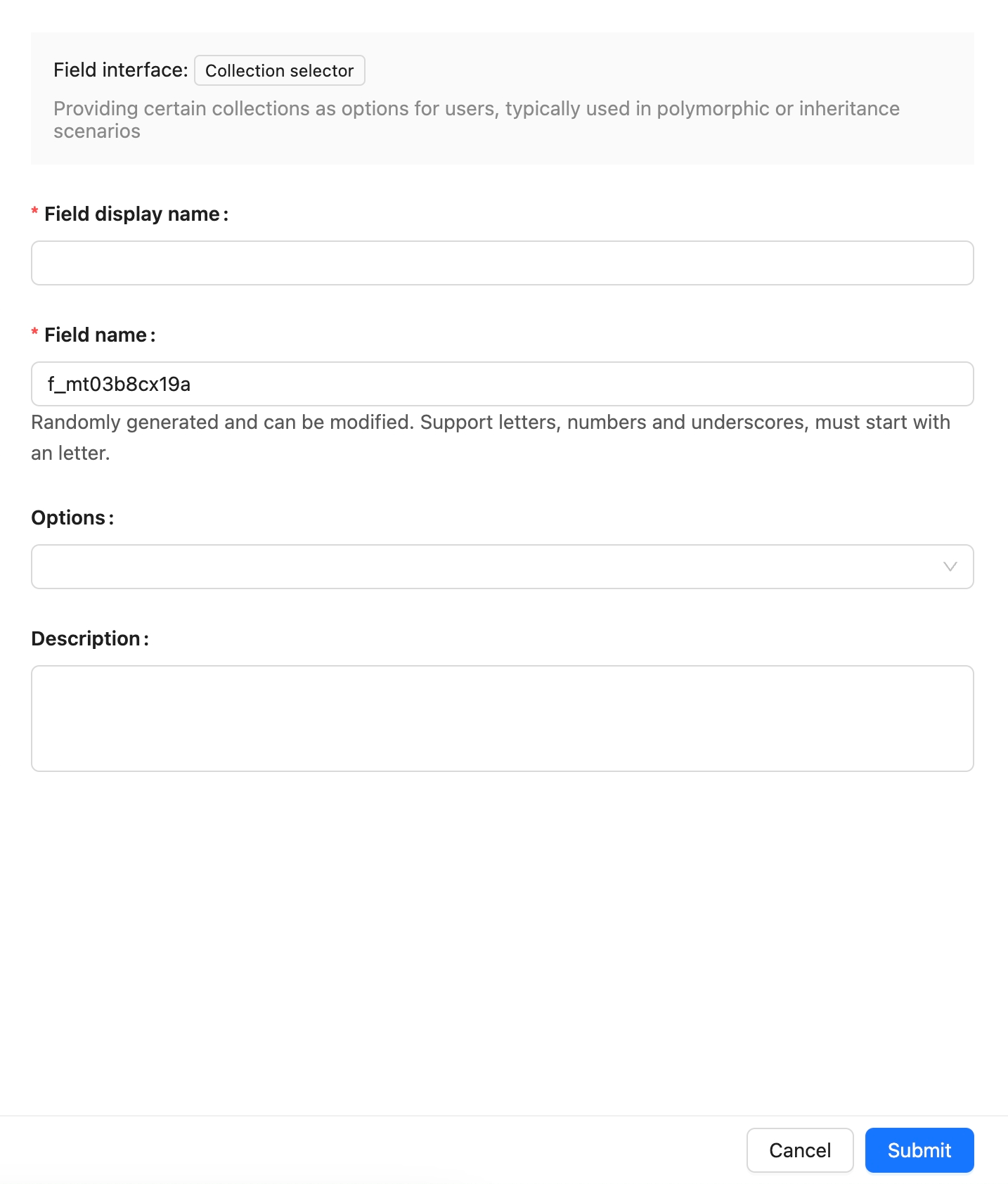
Task: Click the Field interface label text
Action: click(x=120, y=70)
